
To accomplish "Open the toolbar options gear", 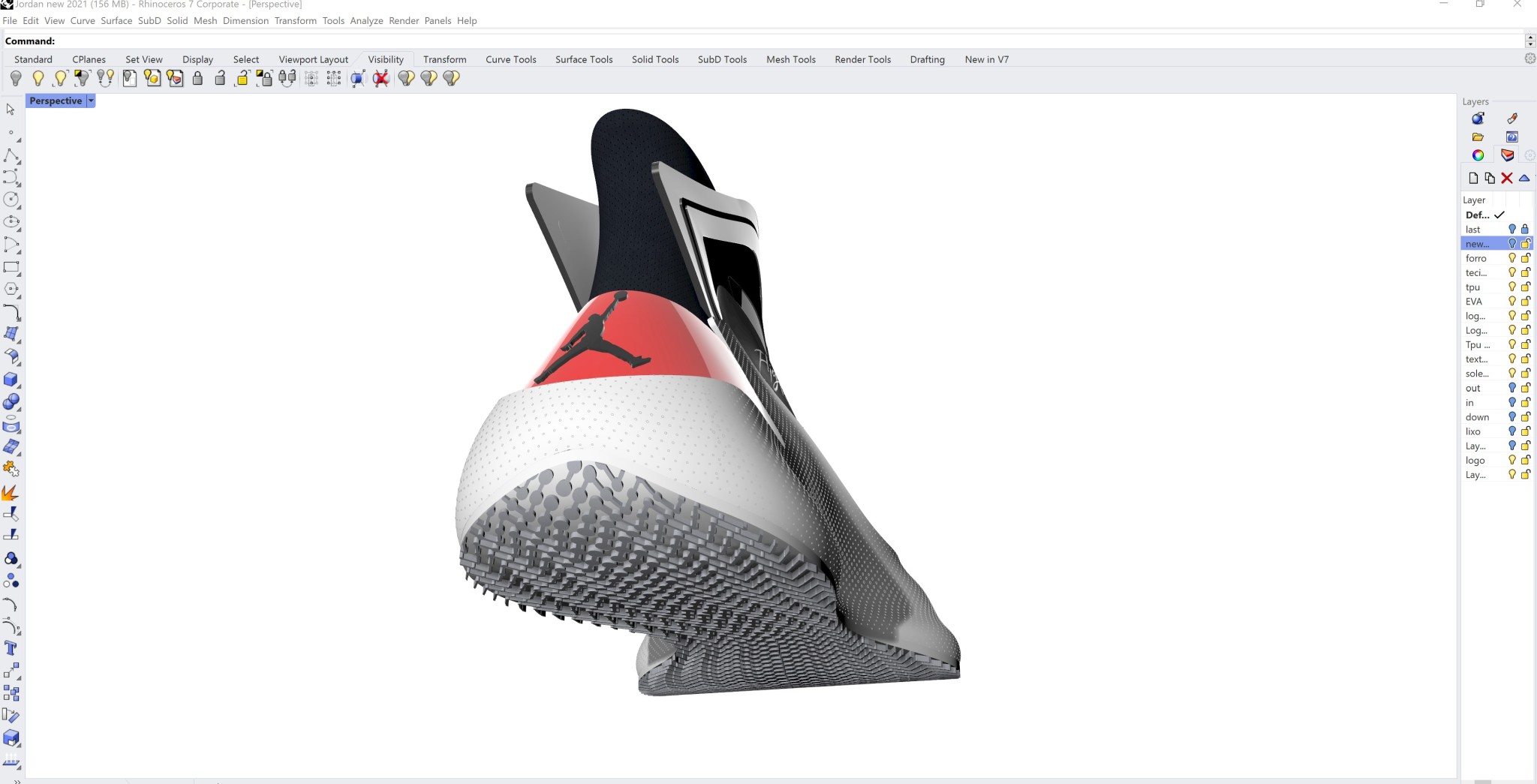I will (1529, 59).
